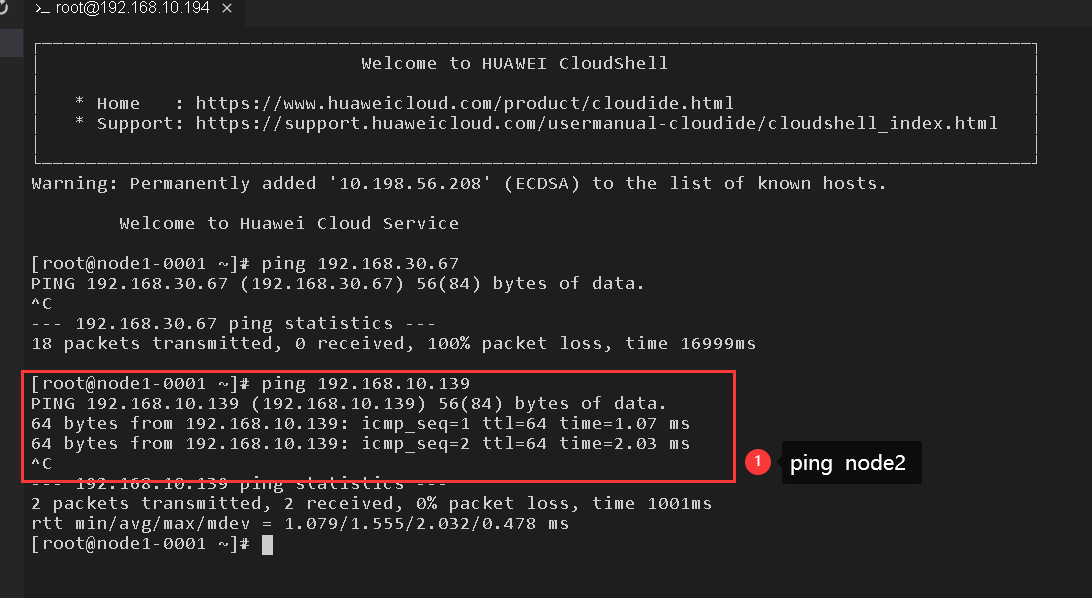Screen dimensions: 1092x598
Task: Open the Home huaweicloud.com cloudide link
Action: (x=464, y=103)
